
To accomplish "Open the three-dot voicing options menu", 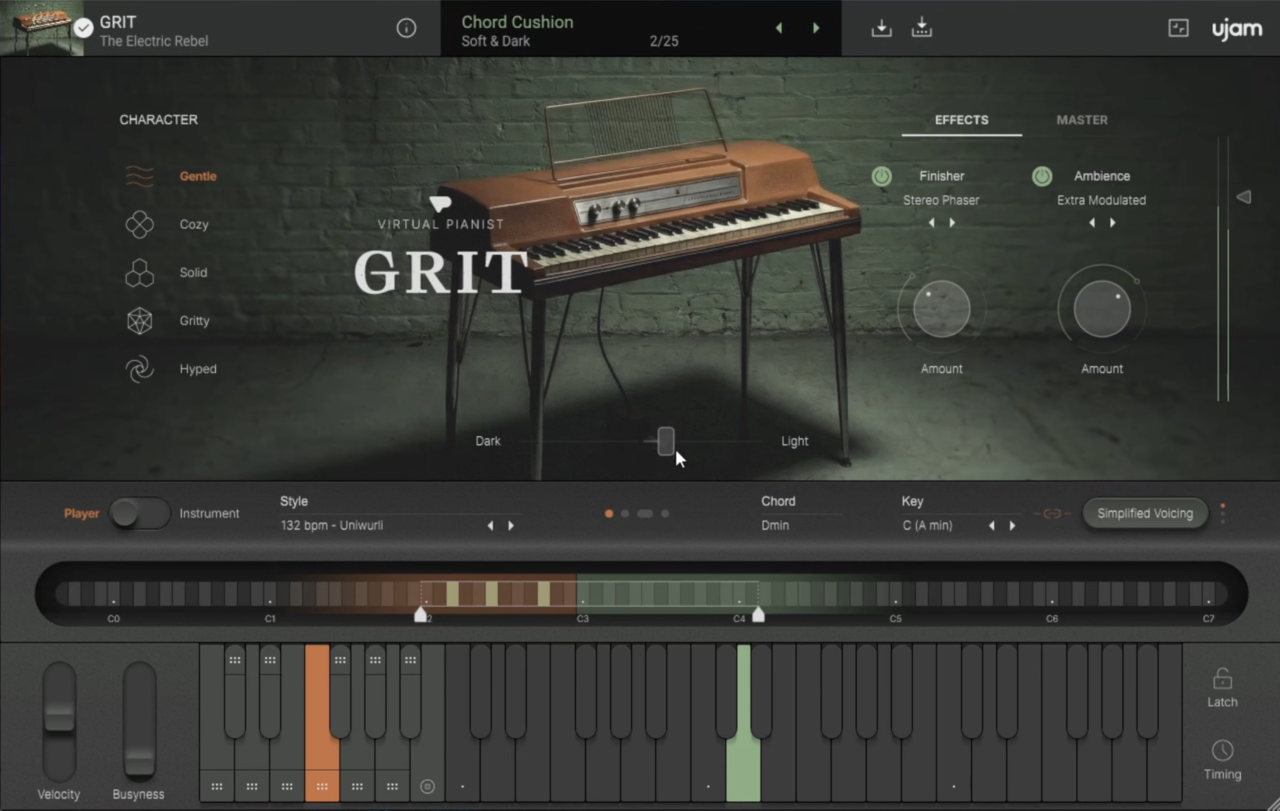I will tap(1222, 513).
